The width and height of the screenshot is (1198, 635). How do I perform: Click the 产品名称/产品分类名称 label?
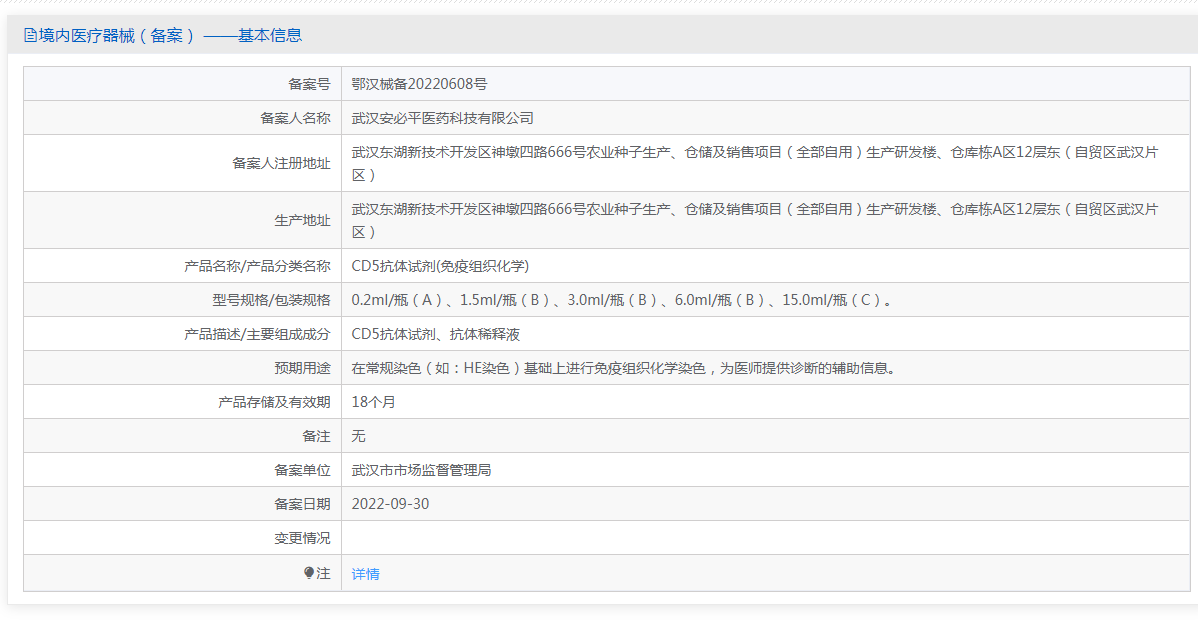coord(257,266)
